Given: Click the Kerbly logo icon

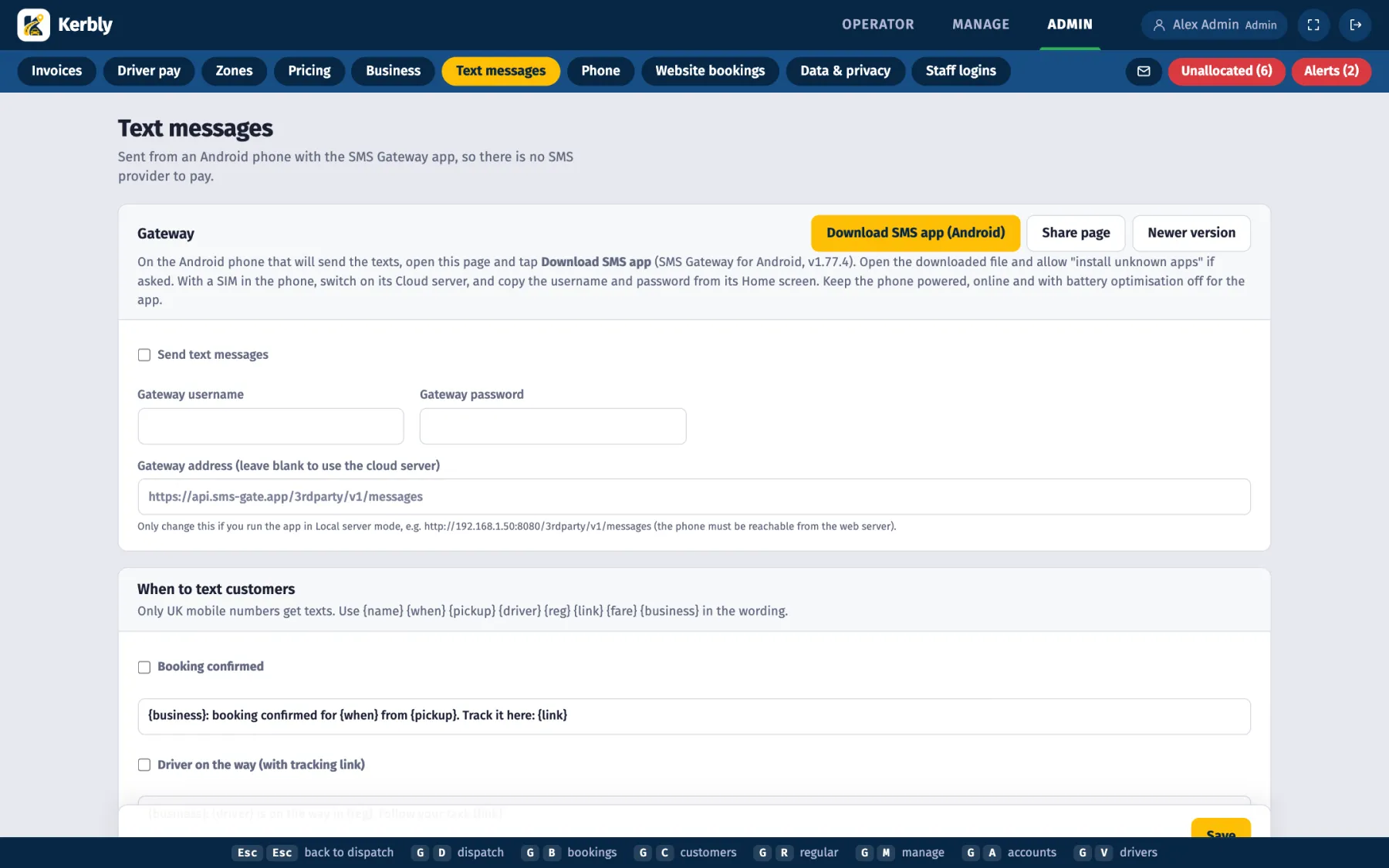Looking at the screenshot, I should [33, 25].
